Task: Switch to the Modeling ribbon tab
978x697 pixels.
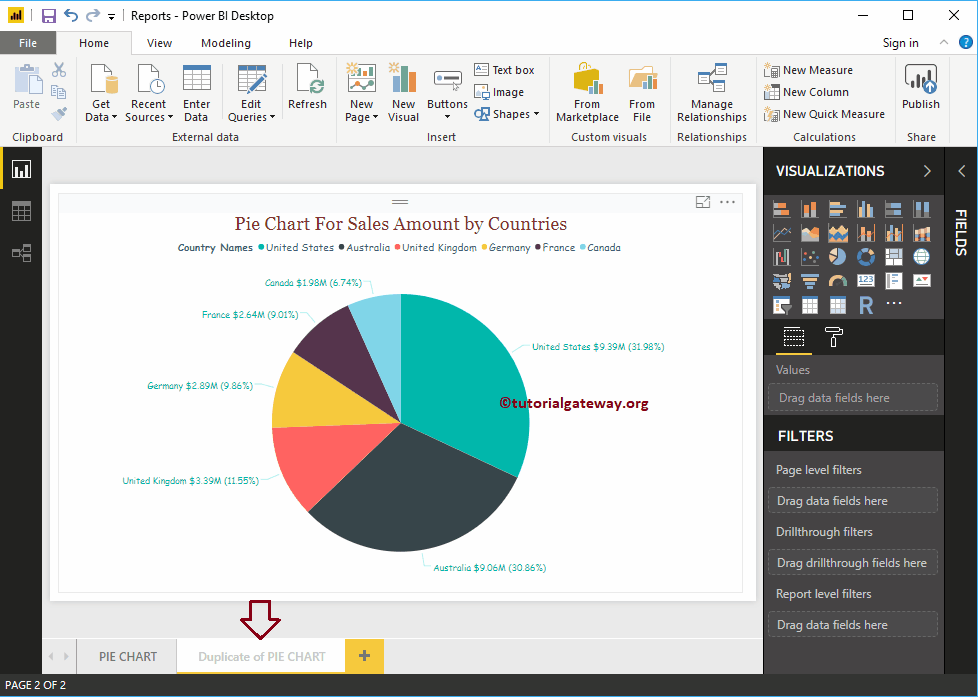Action: coord(226,43)
